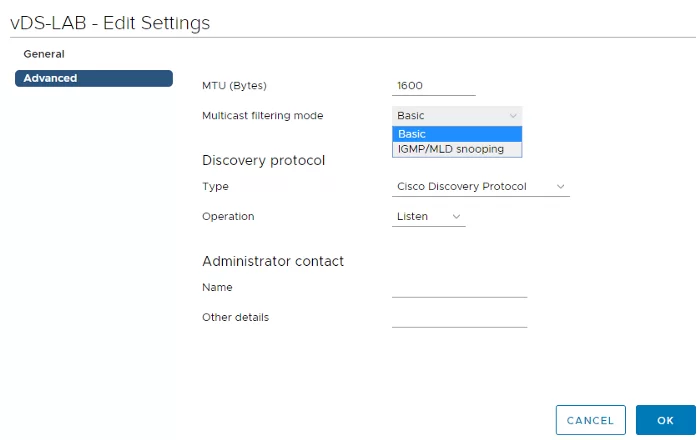Click the Other details input field
The width and height of the screenshot is (700, 440).
pyautogui.click(x=459, y=318)
